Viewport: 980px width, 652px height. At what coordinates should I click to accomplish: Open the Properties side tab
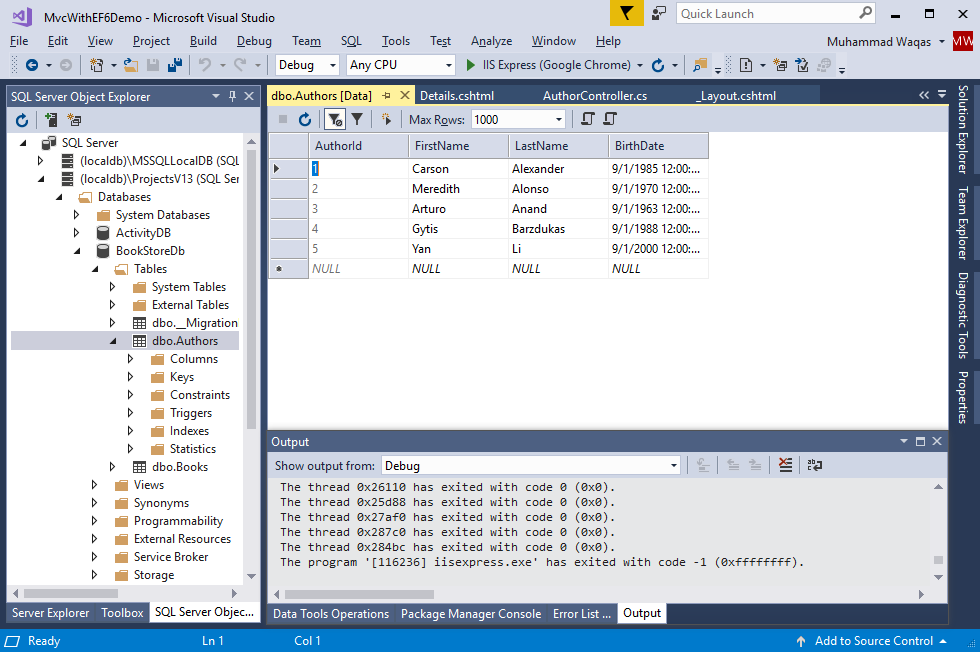(x=963, y=398)
